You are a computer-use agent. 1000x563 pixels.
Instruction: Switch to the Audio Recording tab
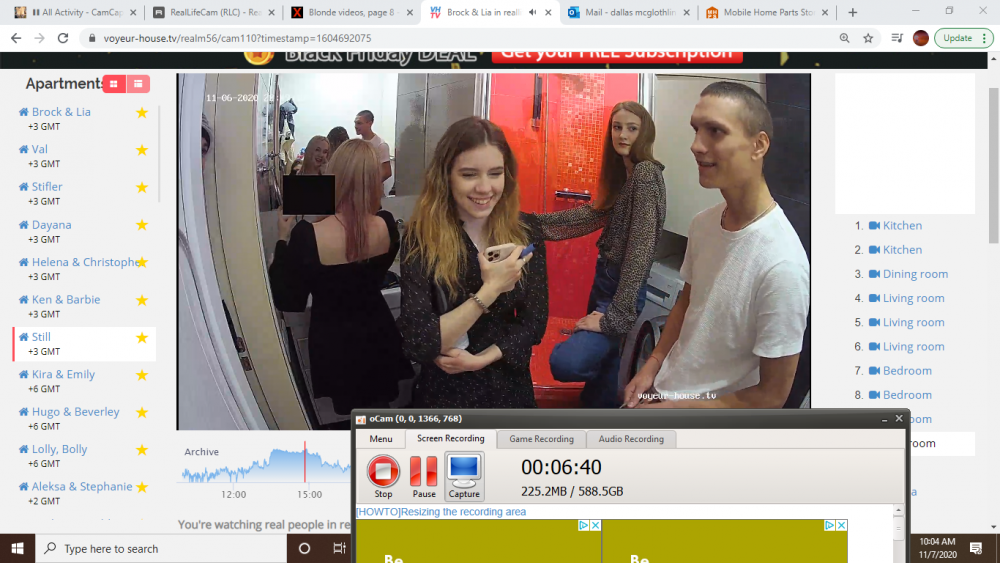tap(631, 439)
